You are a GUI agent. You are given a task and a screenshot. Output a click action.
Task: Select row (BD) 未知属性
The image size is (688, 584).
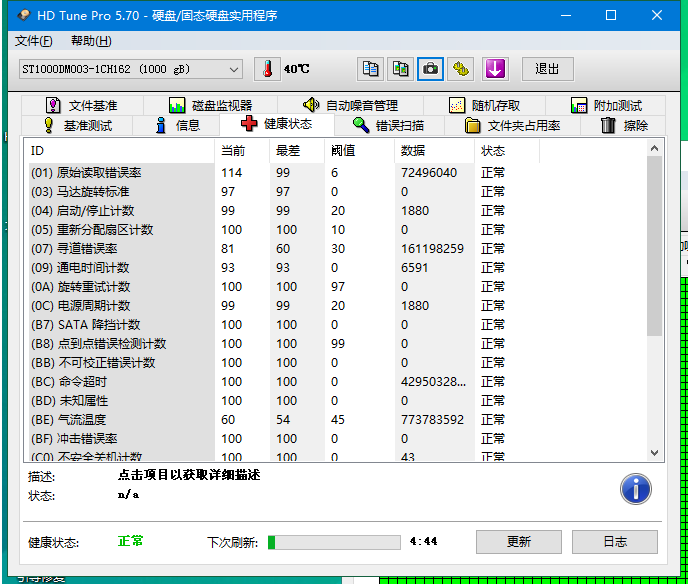click(284, 401)
